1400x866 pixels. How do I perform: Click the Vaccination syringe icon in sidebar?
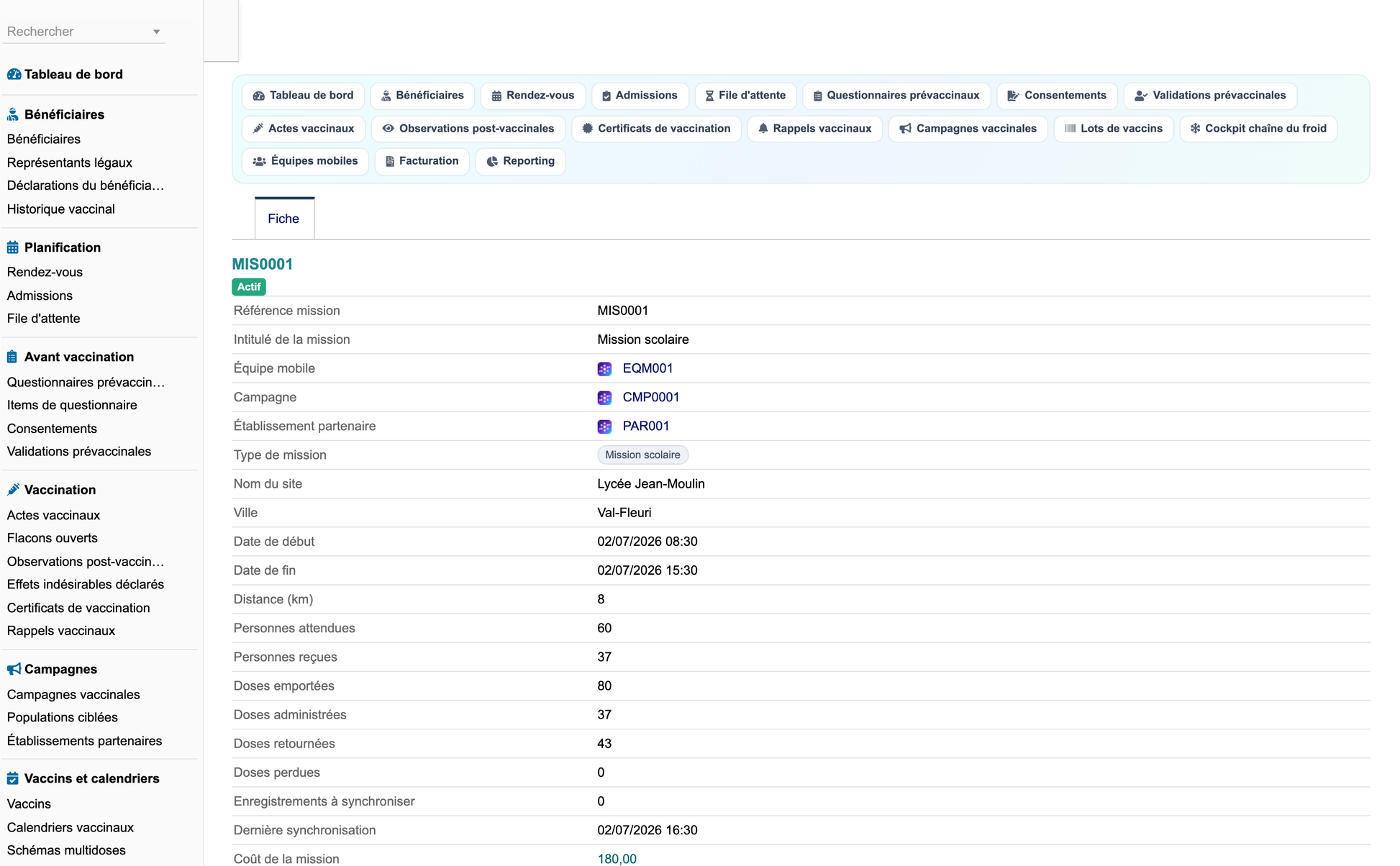pos(13,490)
